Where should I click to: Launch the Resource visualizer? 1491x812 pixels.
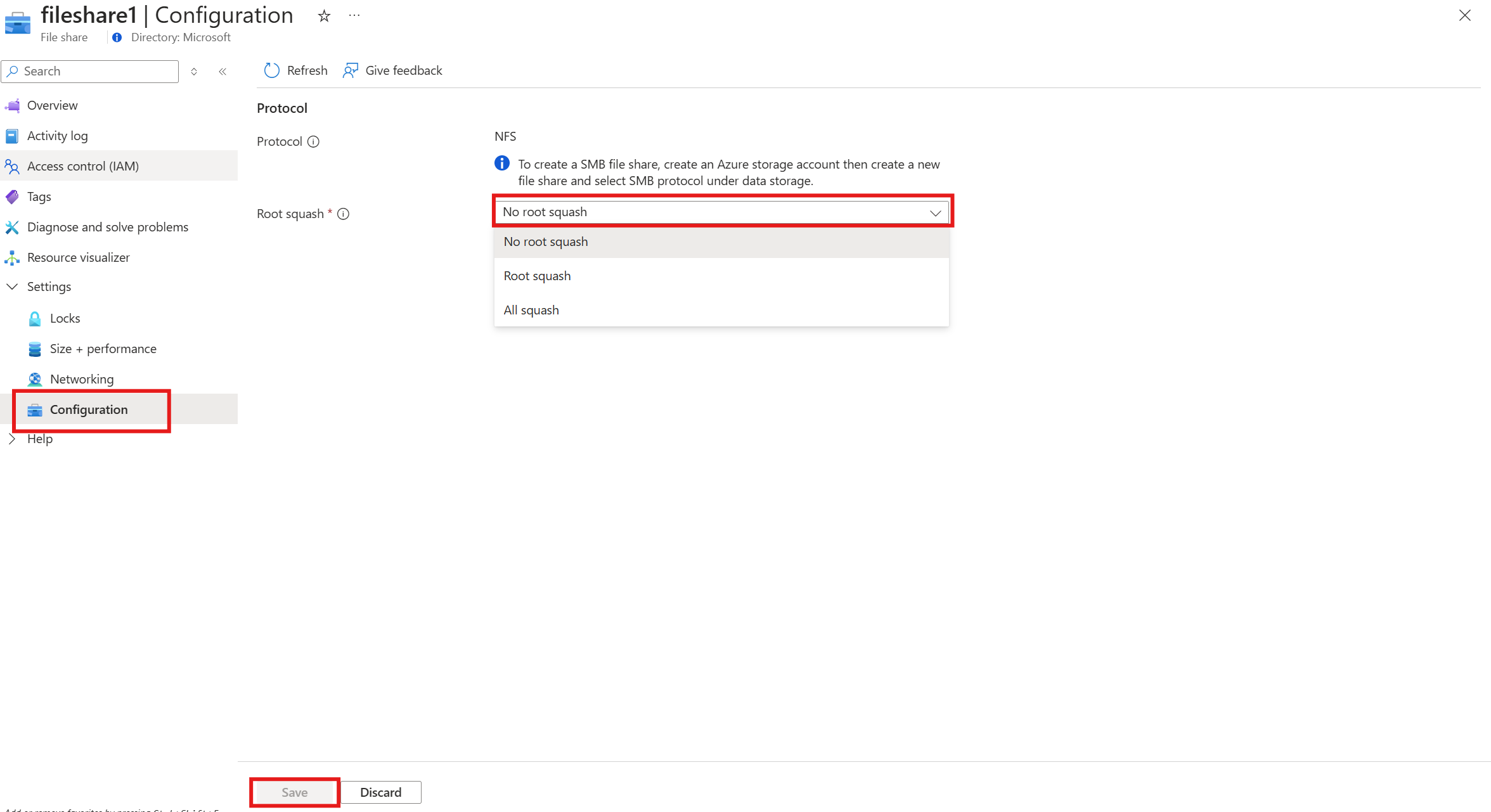pyautogui.click(x=77, y=257)
